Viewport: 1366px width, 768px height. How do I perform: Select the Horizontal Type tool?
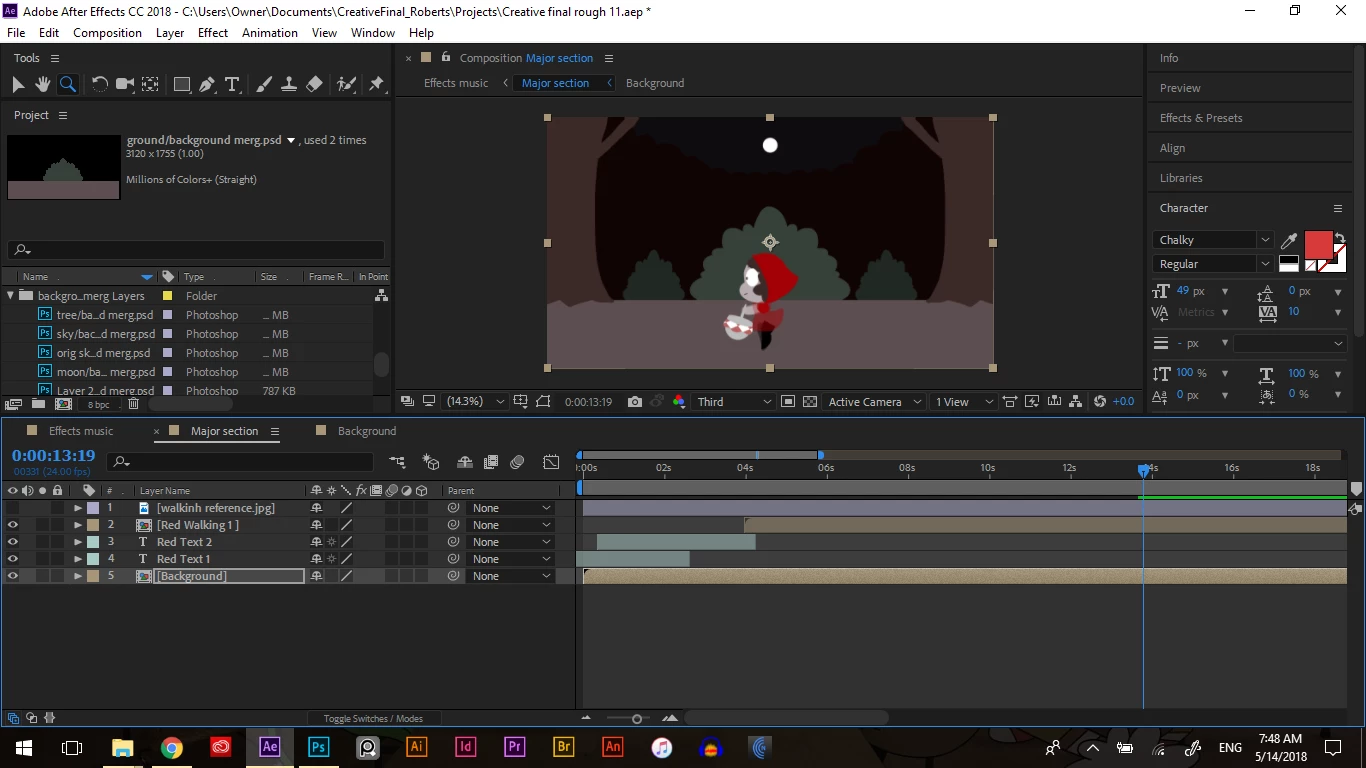pos(232,85)
